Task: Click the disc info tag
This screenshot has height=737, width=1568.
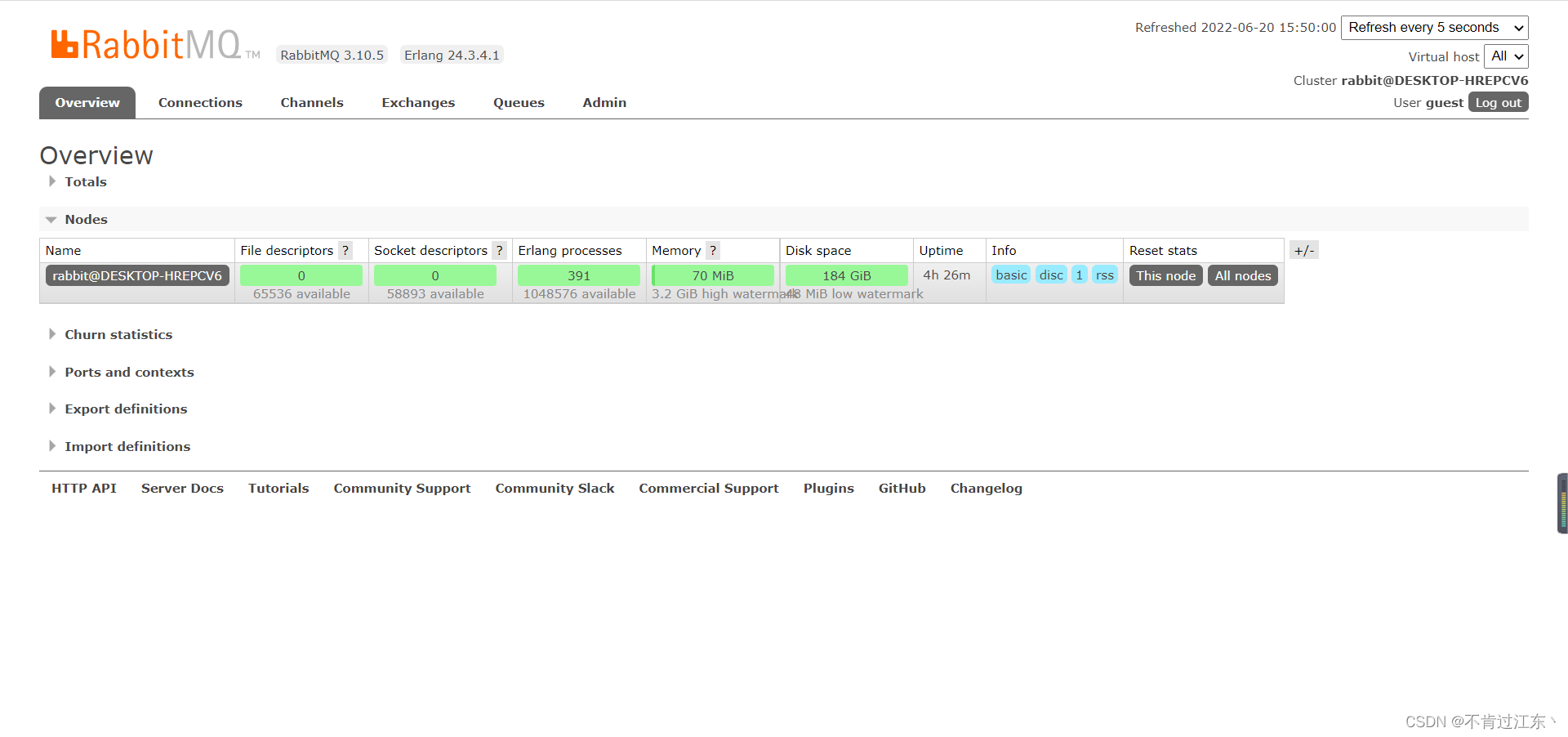Action: [x=1052, y=275]
